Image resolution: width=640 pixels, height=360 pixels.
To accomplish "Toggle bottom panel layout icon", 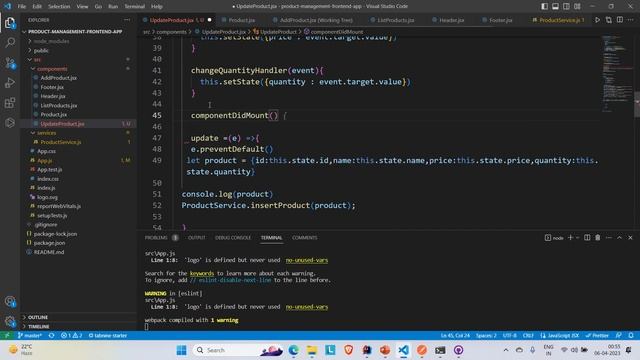I will point(556,6).
